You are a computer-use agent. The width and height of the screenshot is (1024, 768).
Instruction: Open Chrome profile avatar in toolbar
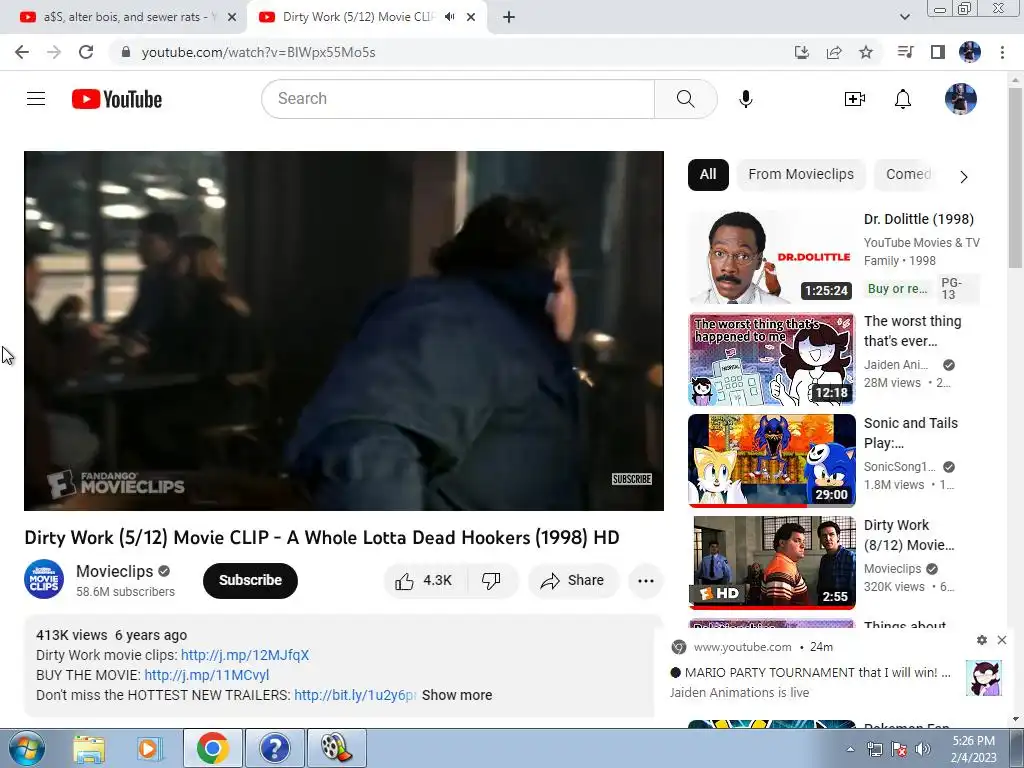coord(970,52)
